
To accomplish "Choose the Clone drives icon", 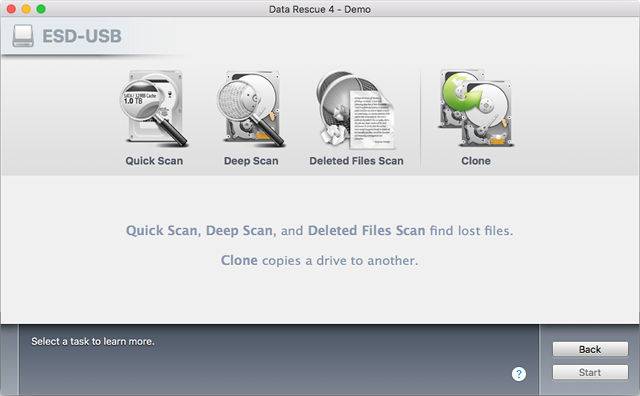I will [x=476, y=108].
